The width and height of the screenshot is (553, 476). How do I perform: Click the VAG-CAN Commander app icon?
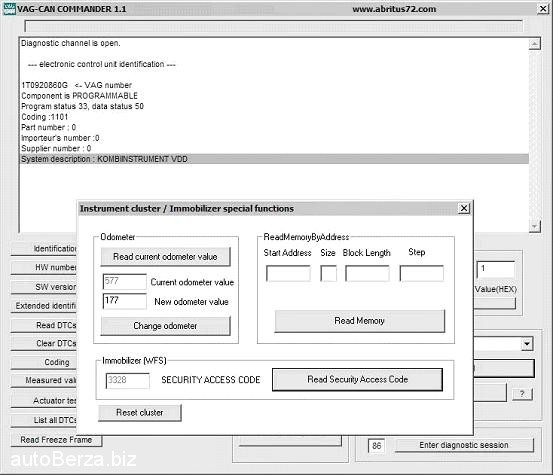click(x=9, y=9)
